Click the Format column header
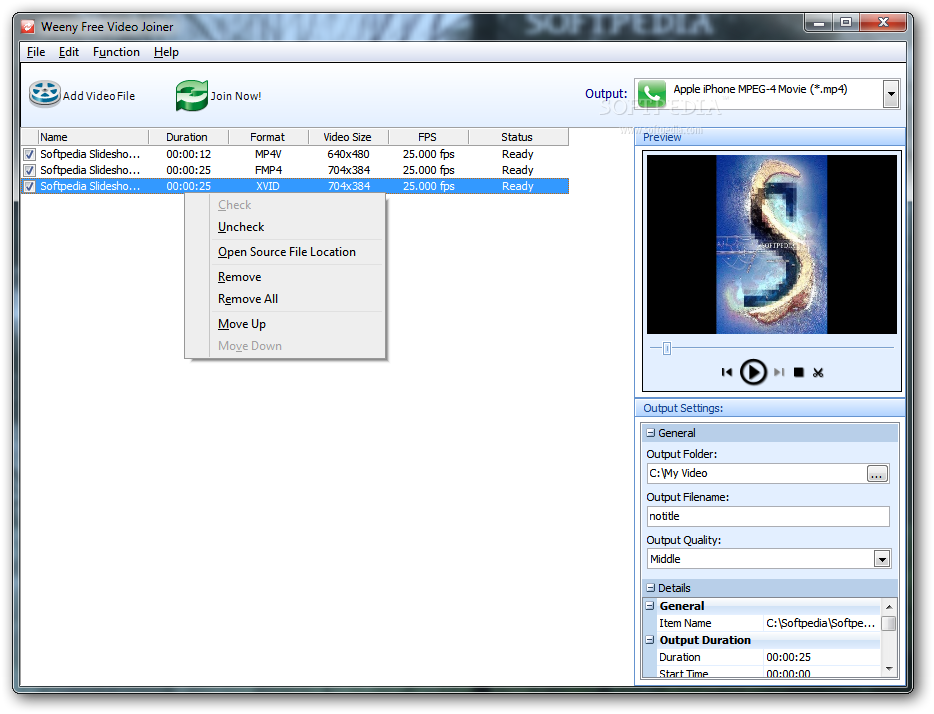The image size is (934, 714). 268,137
